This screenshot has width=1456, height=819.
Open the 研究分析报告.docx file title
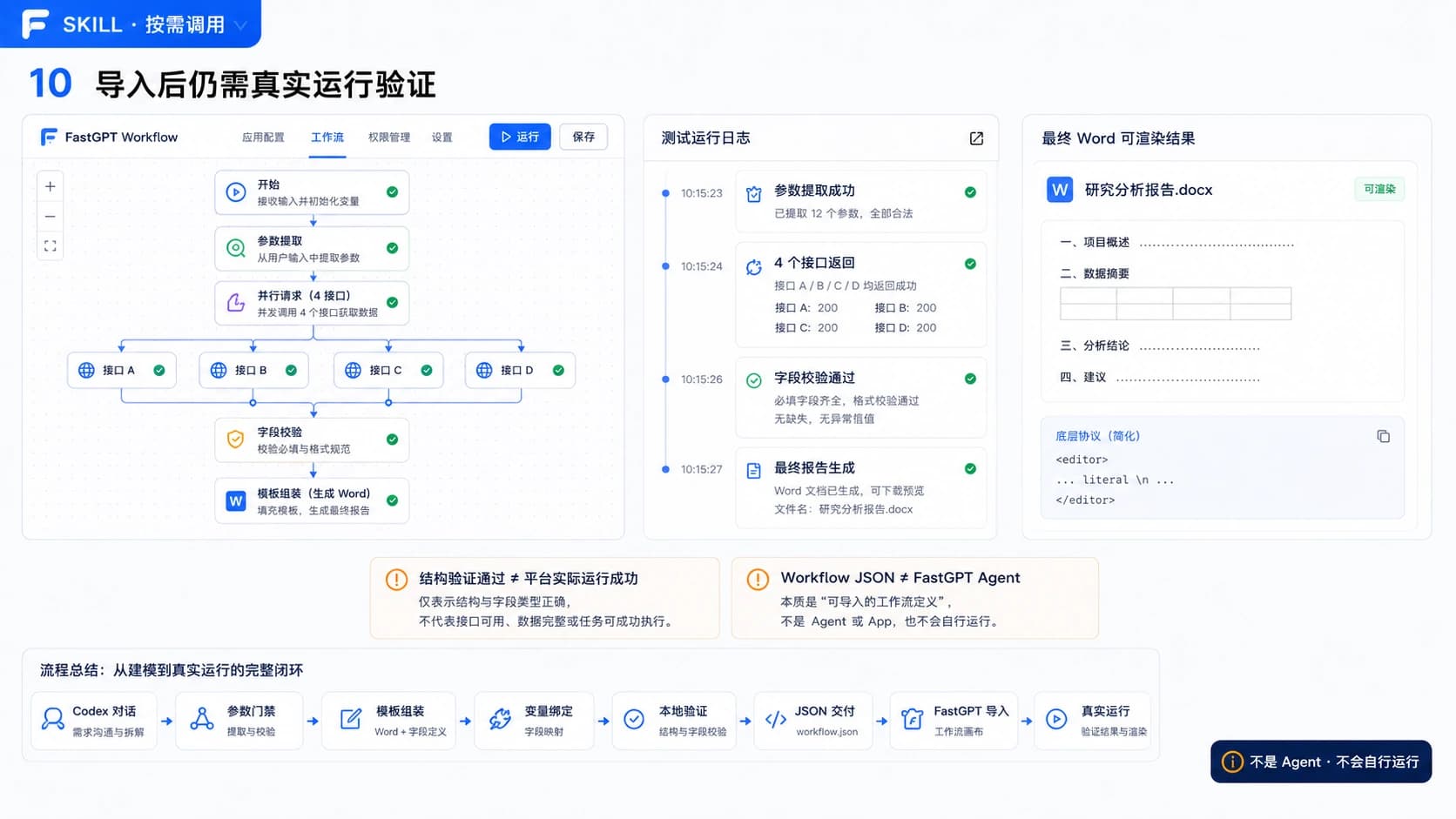point(1149,190)
